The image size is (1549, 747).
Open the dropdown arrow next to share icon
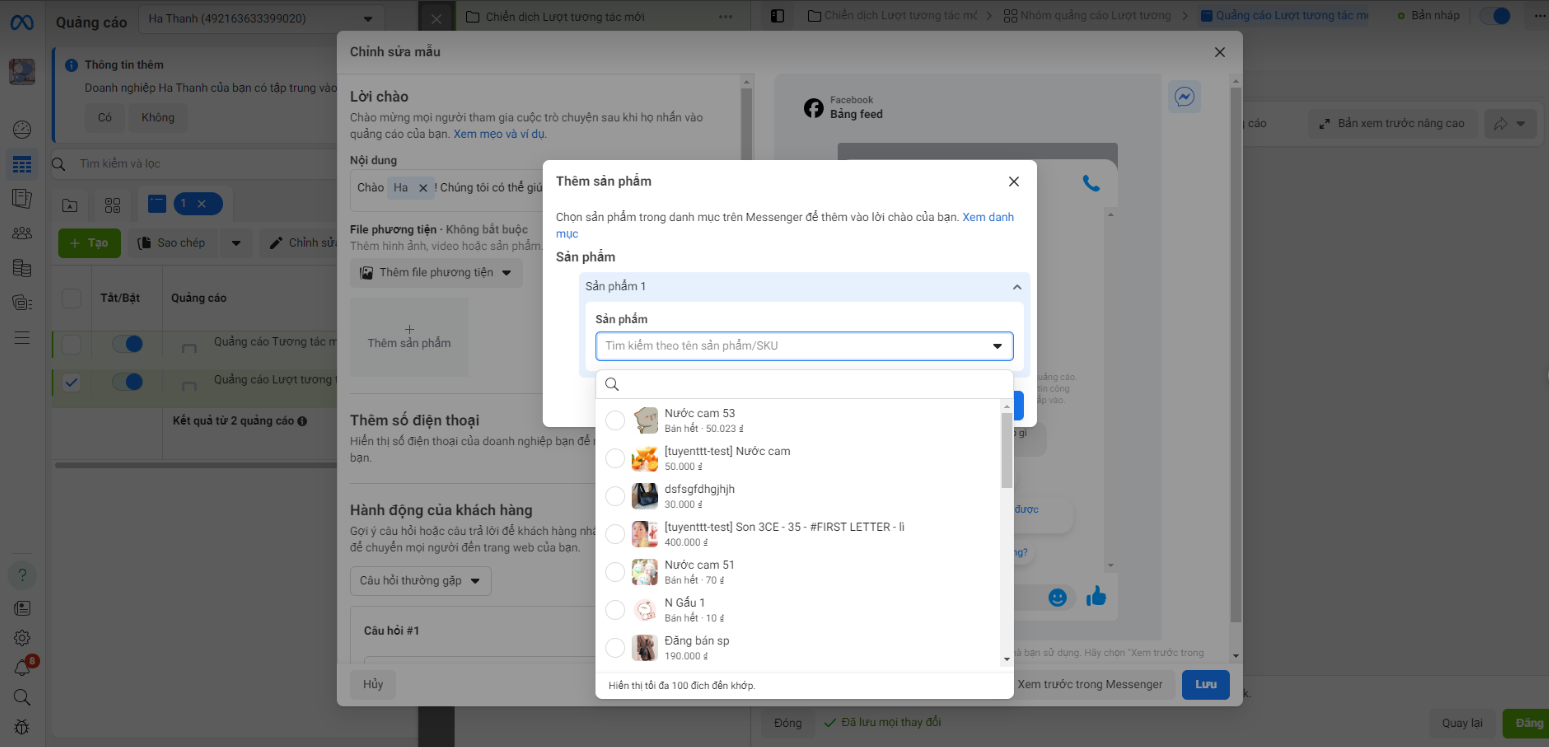[x=1521, y=124]
